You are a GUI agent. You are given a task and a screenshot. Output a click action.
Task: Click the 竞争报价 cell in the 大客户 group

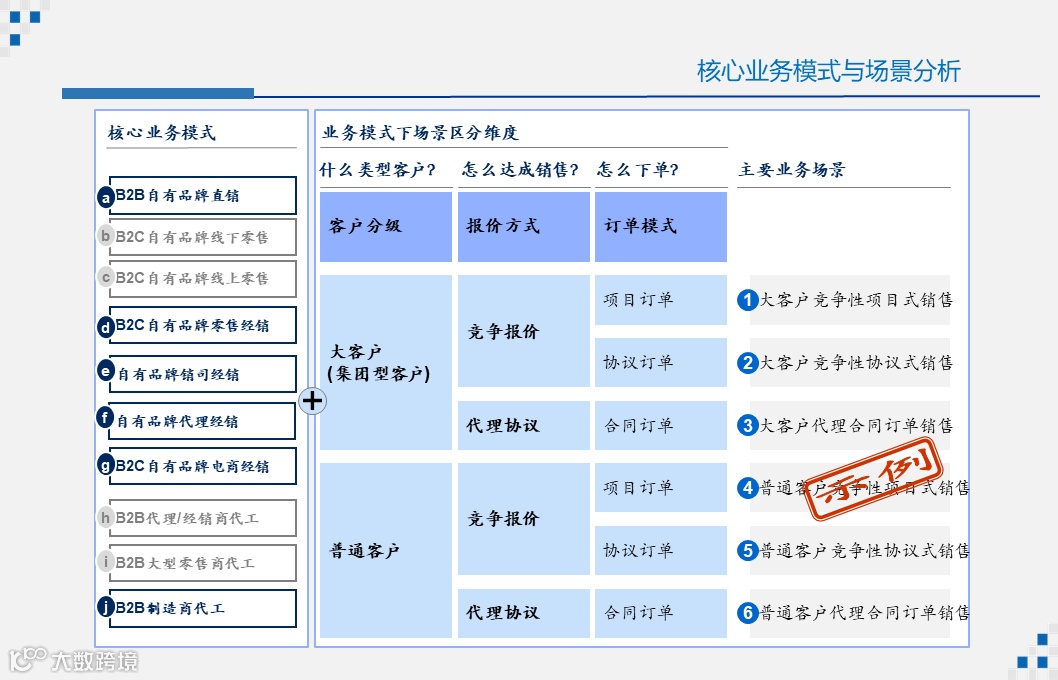524,331
